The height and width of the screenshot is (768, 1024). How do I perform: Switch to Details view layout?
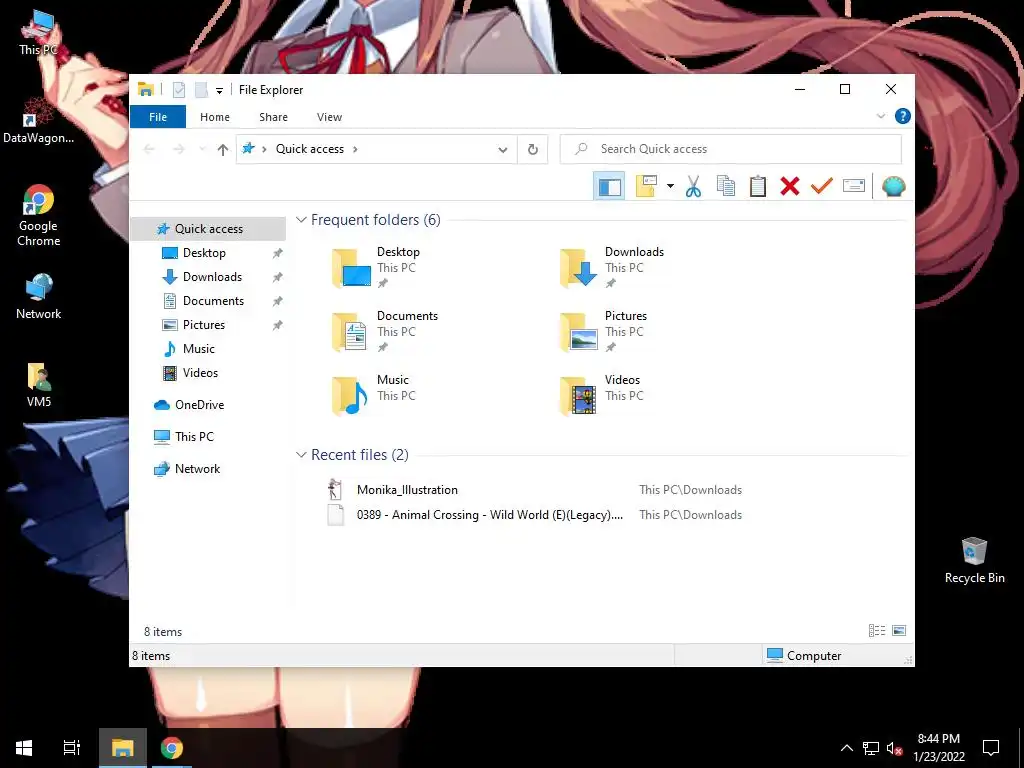pos(877,631)
